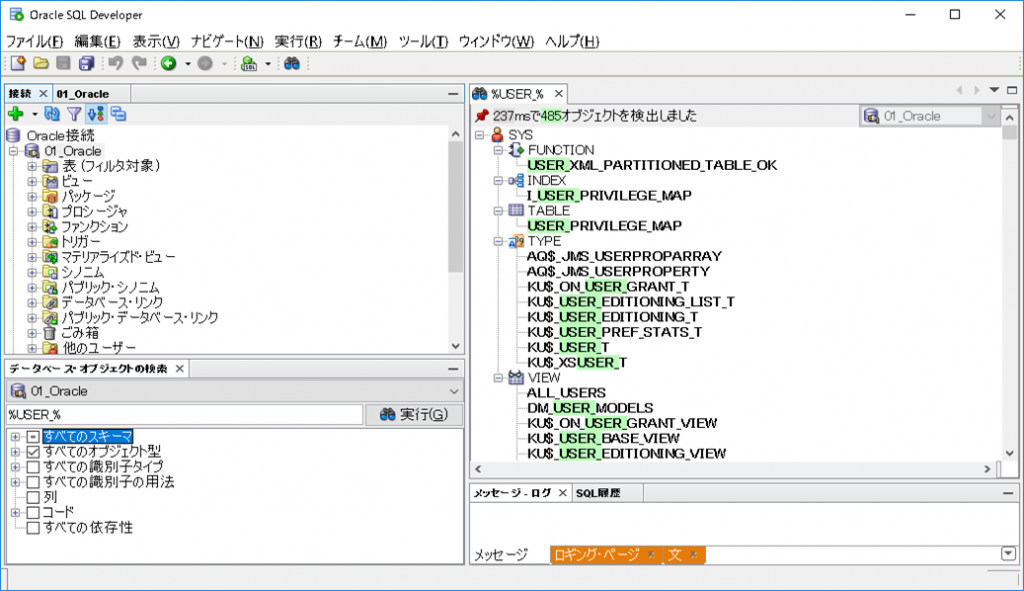The height and width of the screenshot is (591, 1024).
Task: Uncheck the すべてのオブジェクト型 checkbox
Action: (x=33, y=451)
